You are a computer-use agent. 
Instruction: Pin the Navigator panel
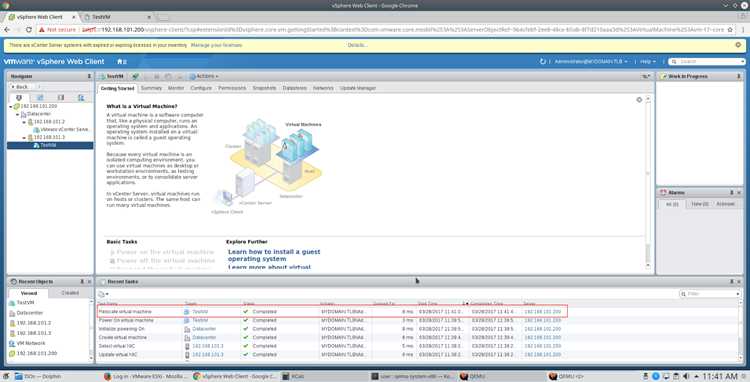click(89, 76)
